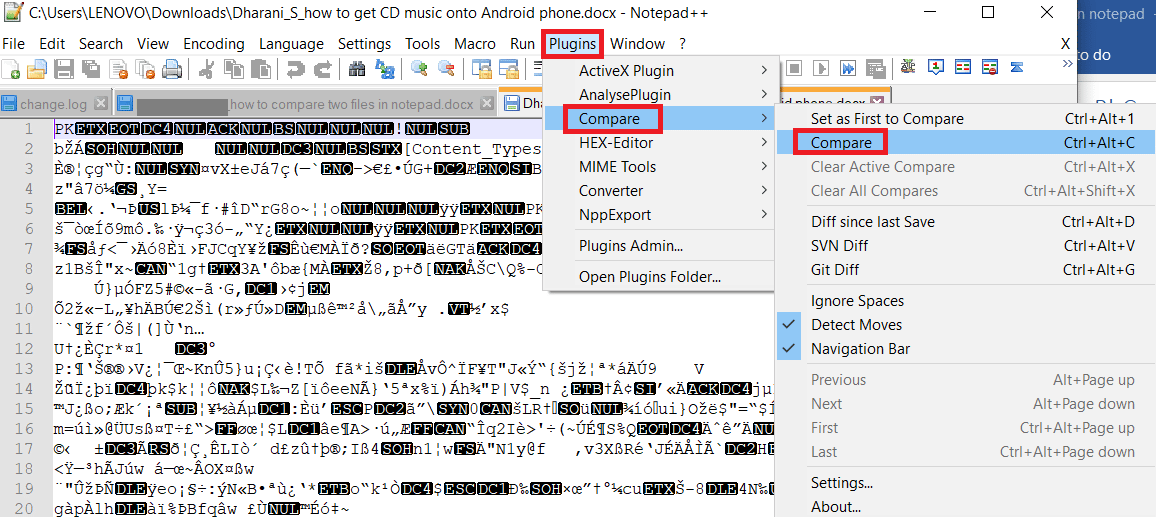Click the Zoom Out magnifier icon

(446, 68)
